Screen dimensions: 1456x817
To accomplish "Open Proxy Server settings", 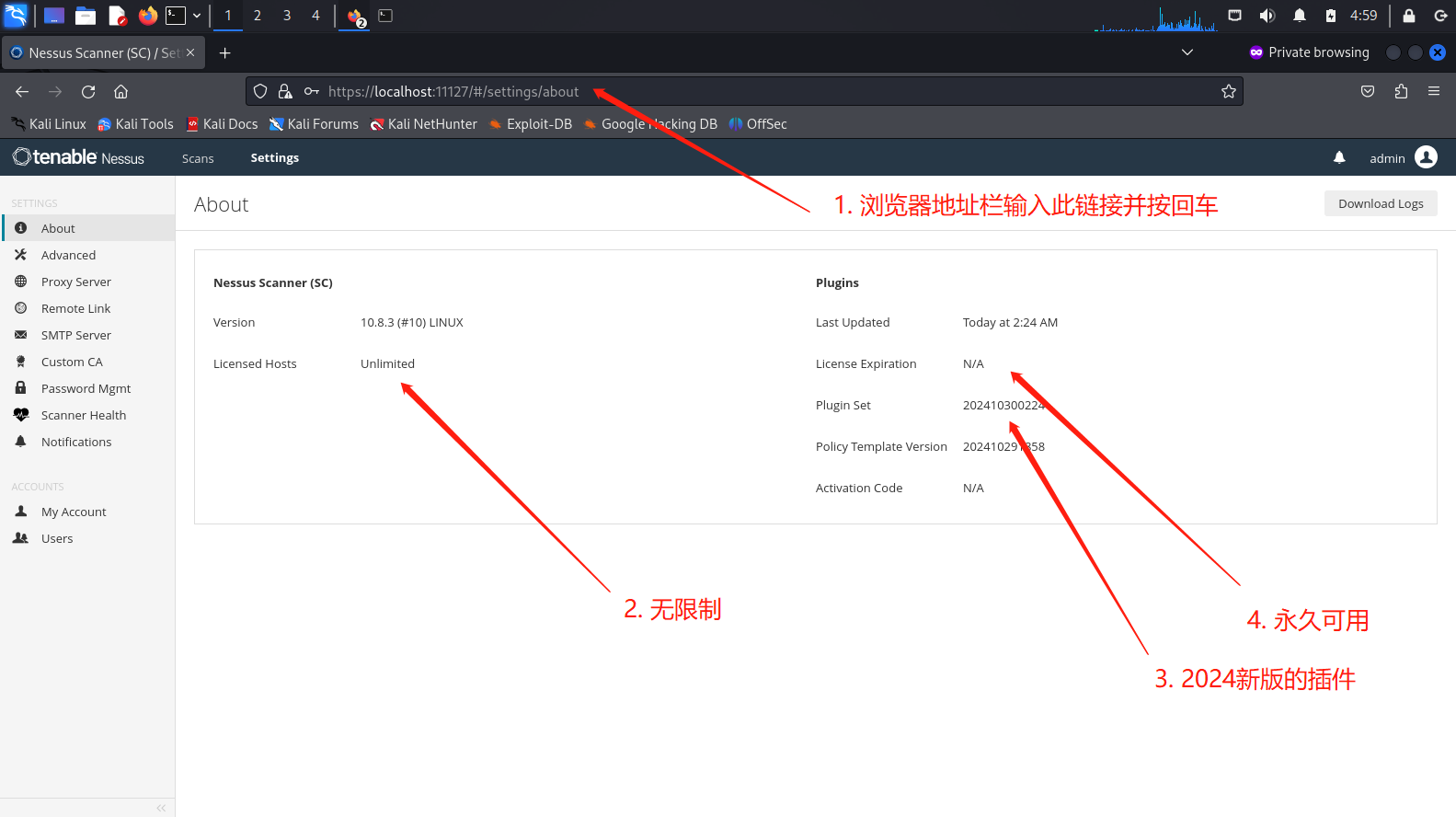I will point(87,282).
